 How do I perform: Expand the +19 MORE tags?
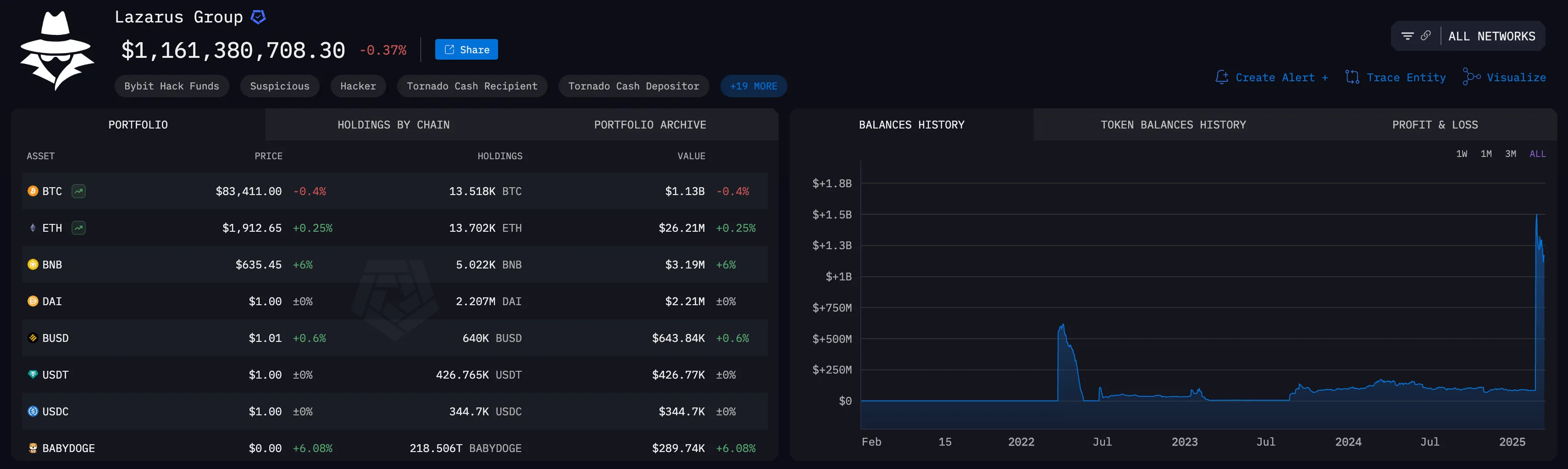click(754, 86)
